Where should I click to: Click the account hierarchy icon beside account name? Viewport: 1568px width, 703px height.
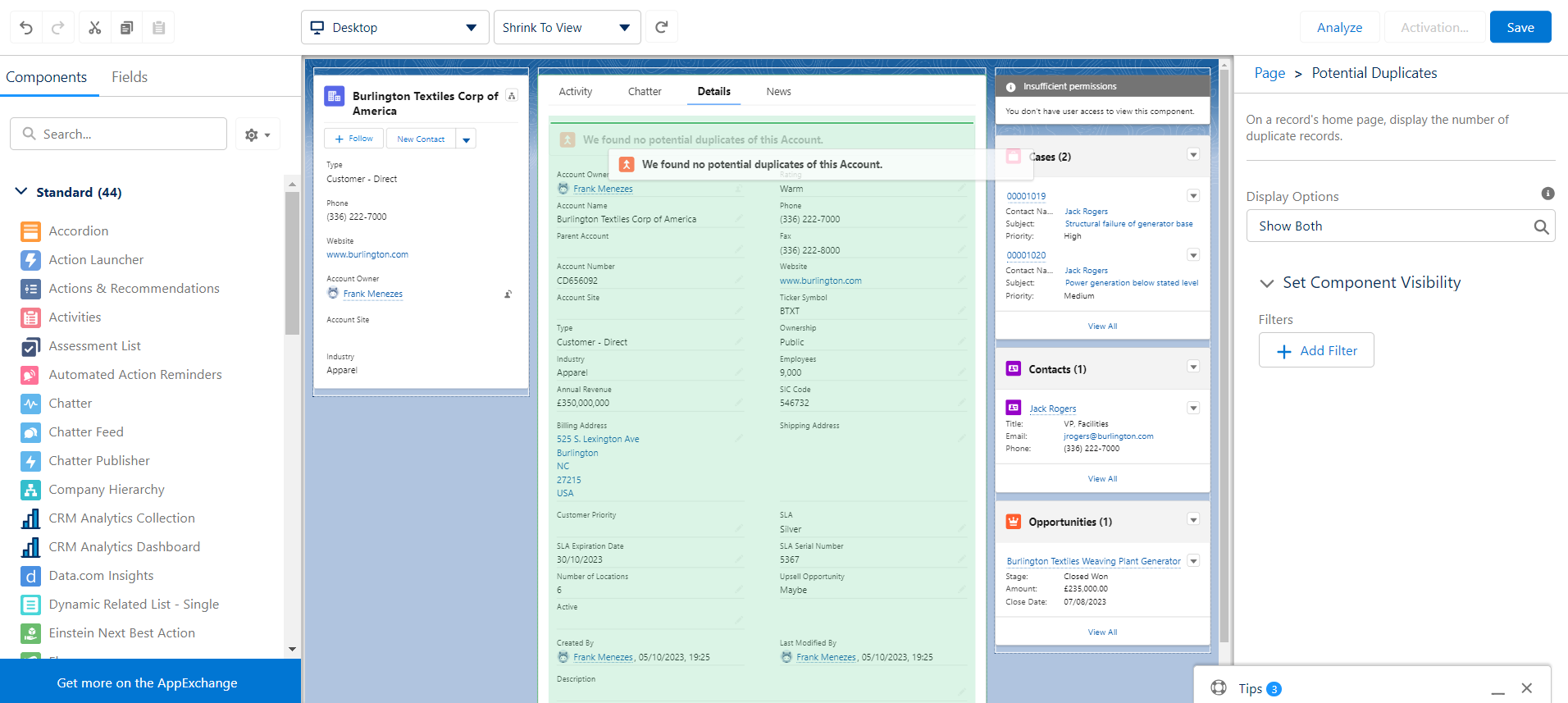(512, 96)
